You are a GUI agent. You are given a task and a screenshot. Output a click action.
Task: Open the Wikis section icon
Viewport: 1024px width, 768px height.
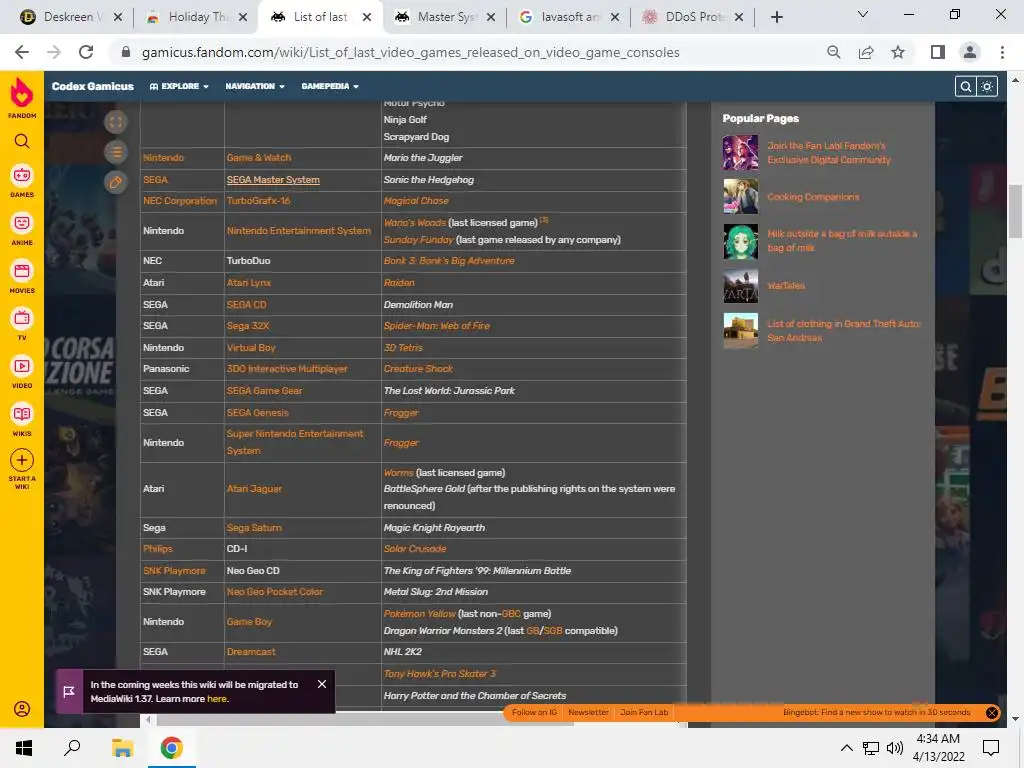pyautogui.click(x=22, y=414)
